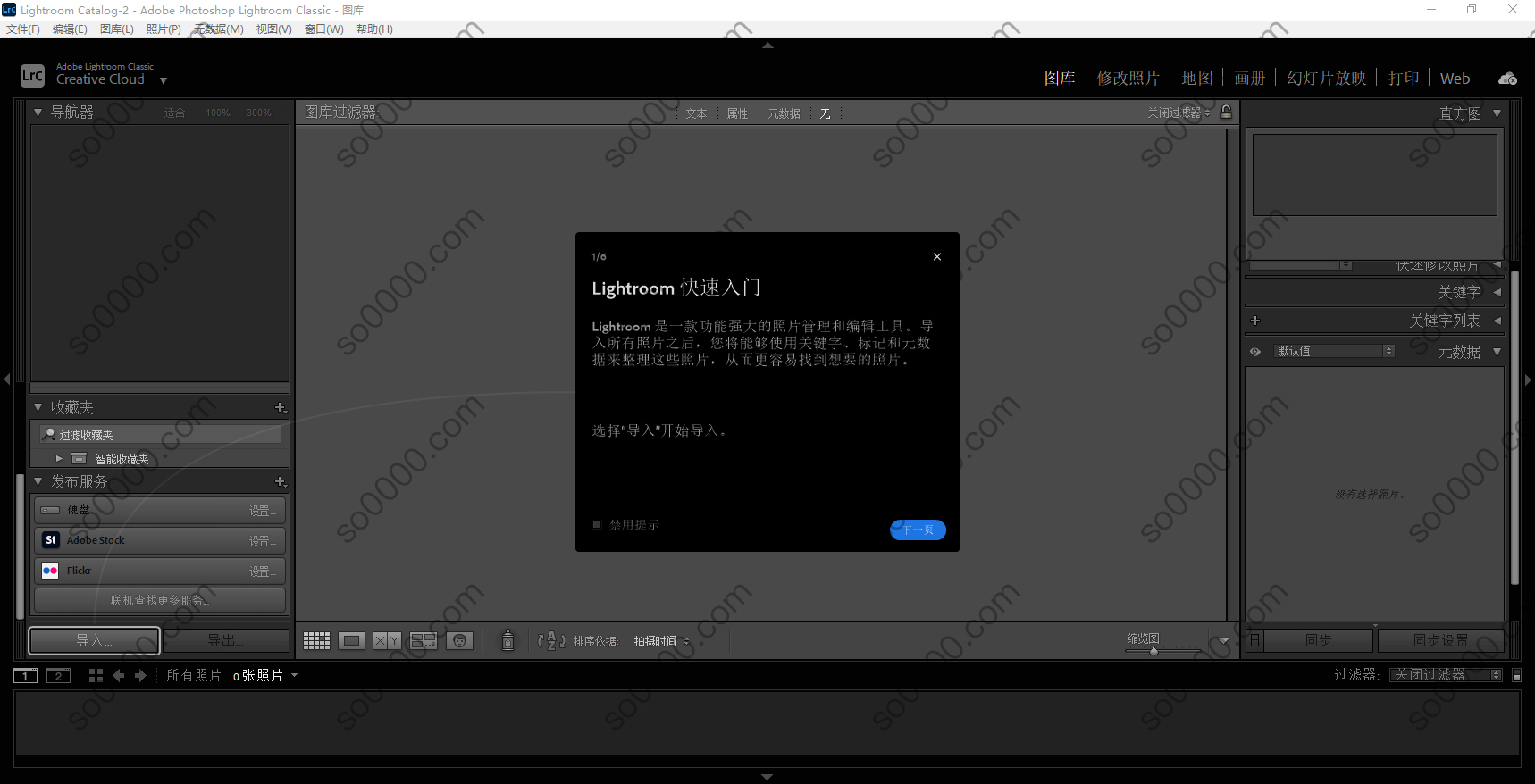
Task: Click 下一页 in quick start dialog
Action: (x=918, y=530)
